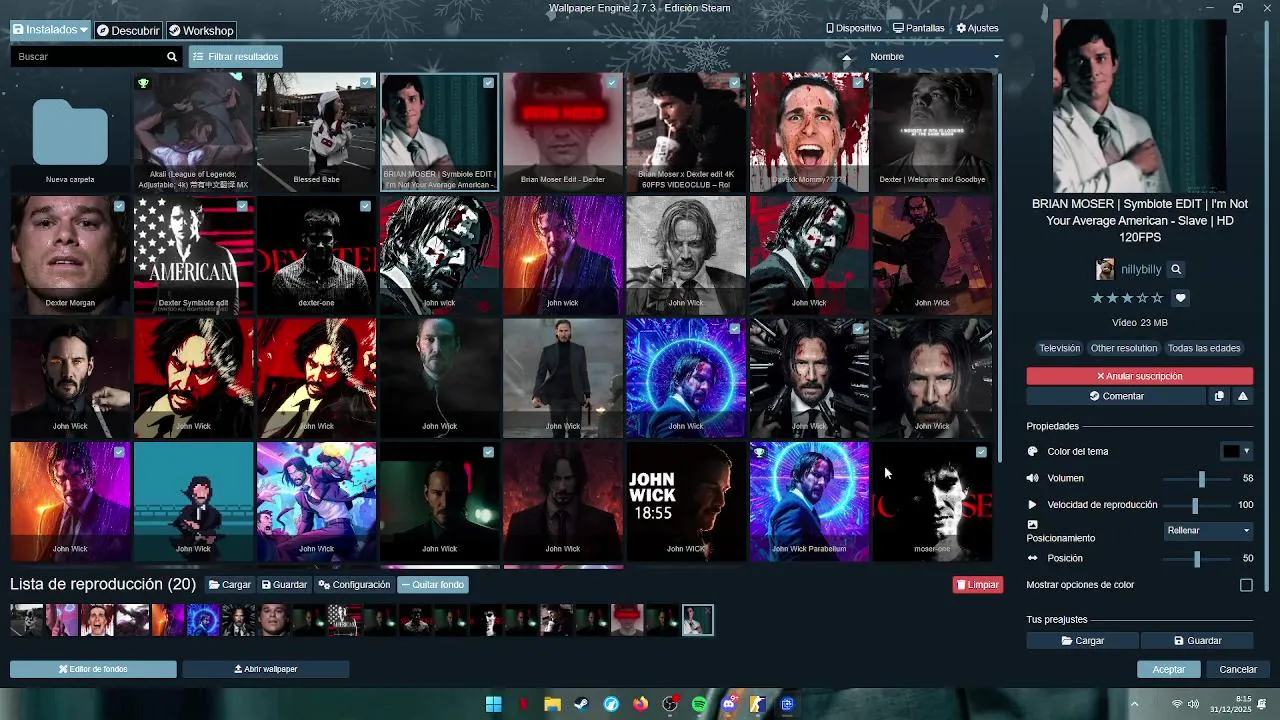Viewport: 1280px width, 720px height.
Task: Click the Posición slider handle
Action: point(1196,559)
